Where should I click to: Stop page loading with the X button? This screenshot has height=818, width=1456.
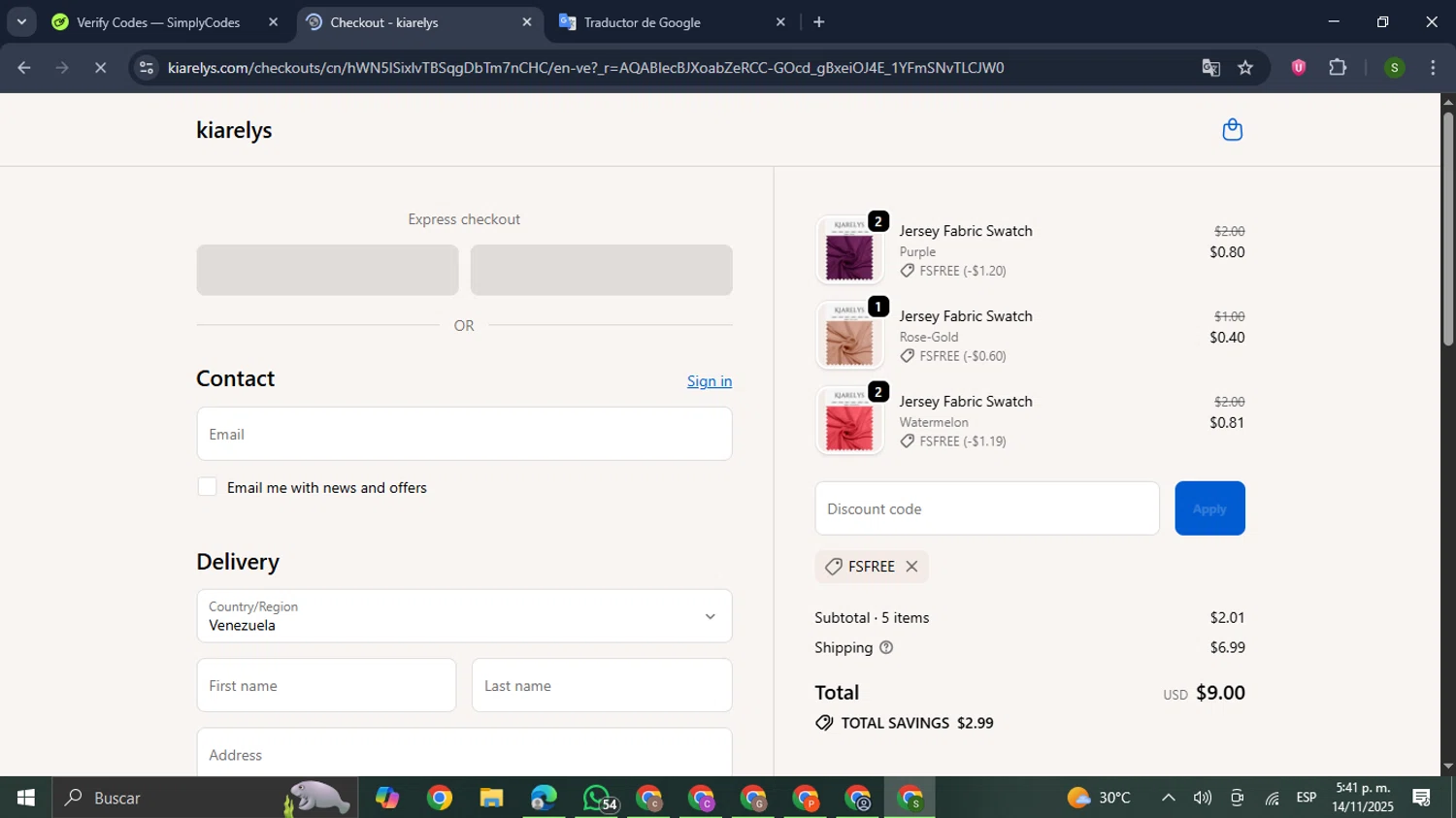[x=100, y=68]
